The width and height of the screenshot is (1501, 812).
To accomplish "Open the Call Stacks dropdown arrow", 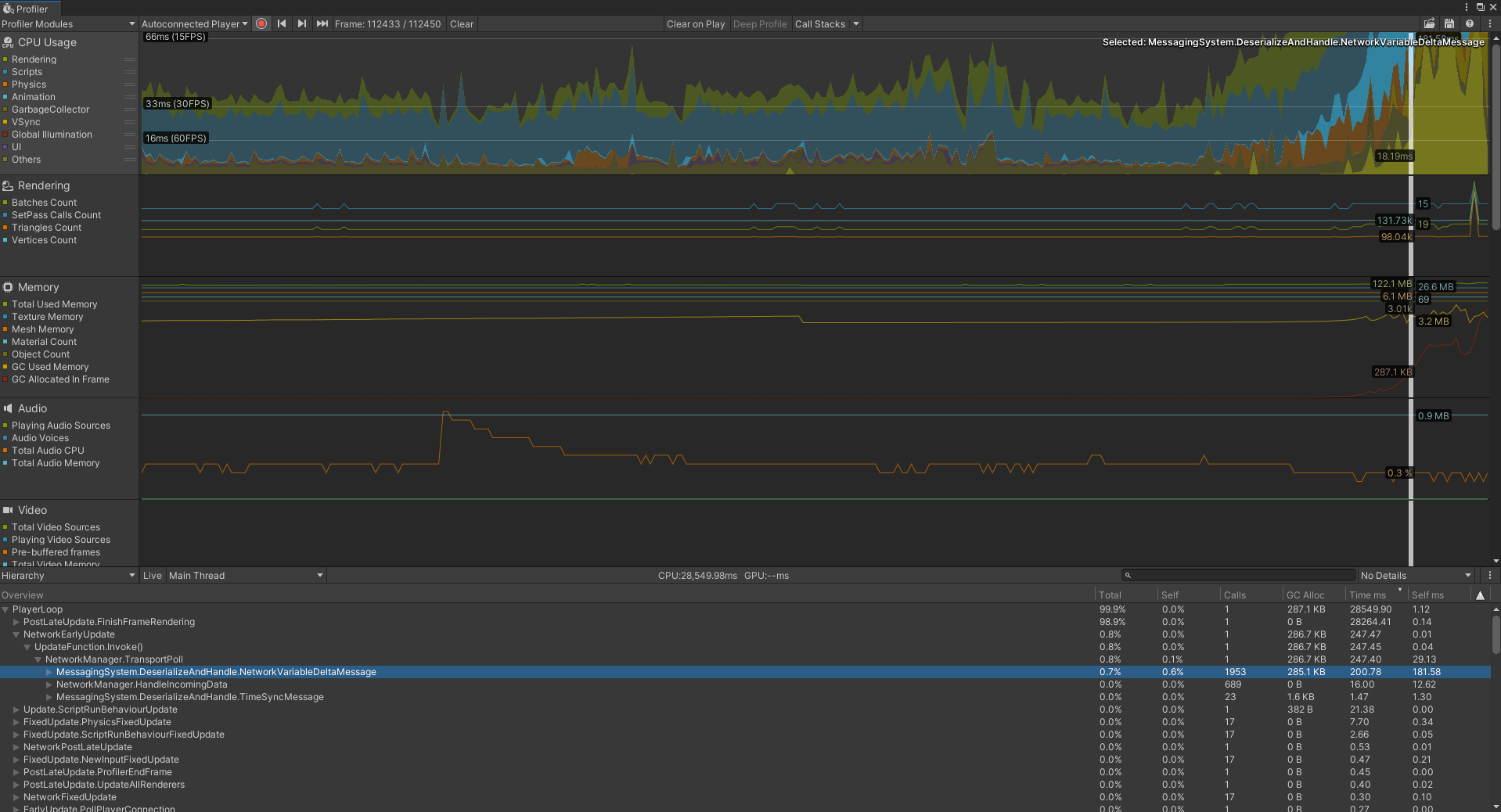I will point(856,24).
